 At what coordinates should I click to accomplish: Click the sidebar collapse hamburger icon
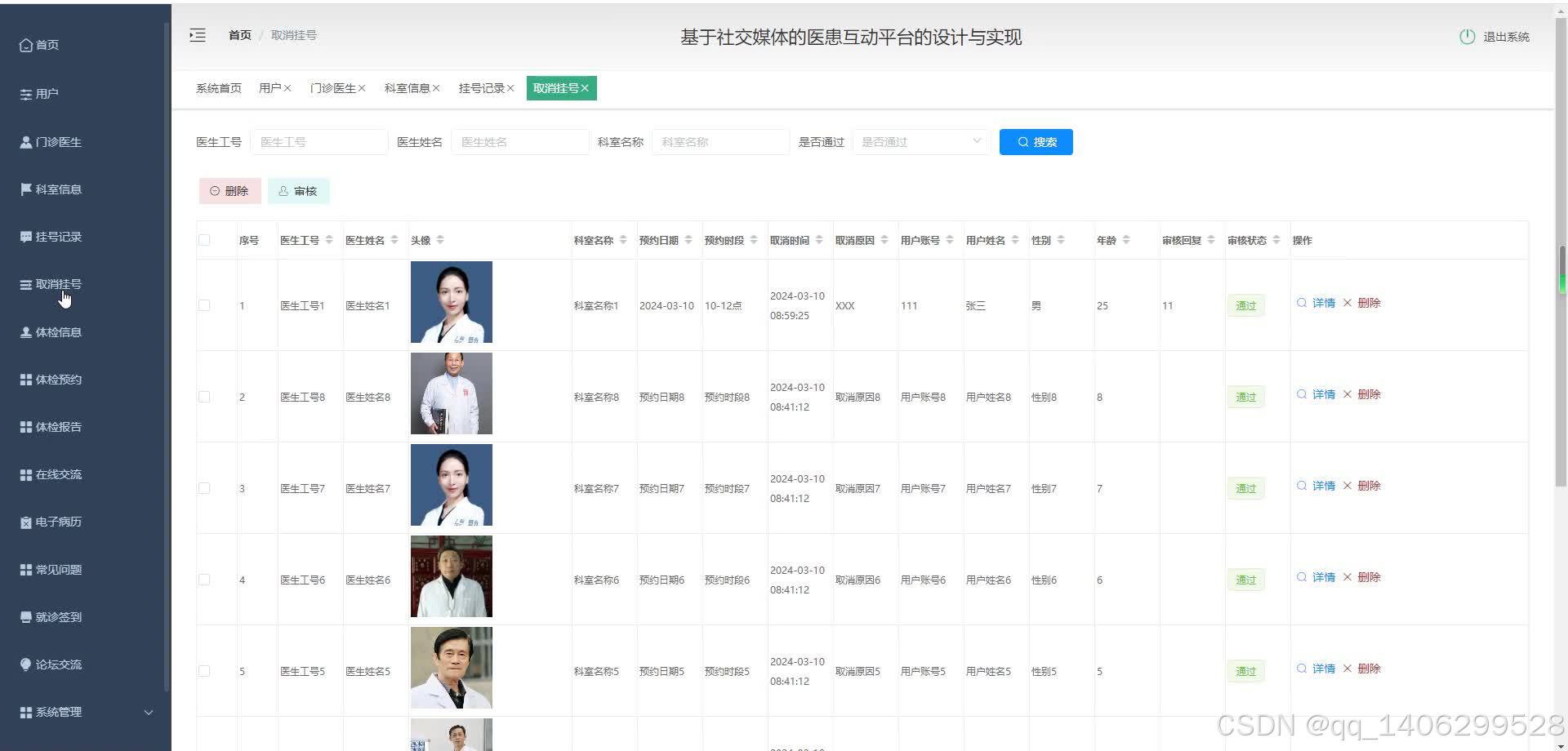click(x=198, y=35)
